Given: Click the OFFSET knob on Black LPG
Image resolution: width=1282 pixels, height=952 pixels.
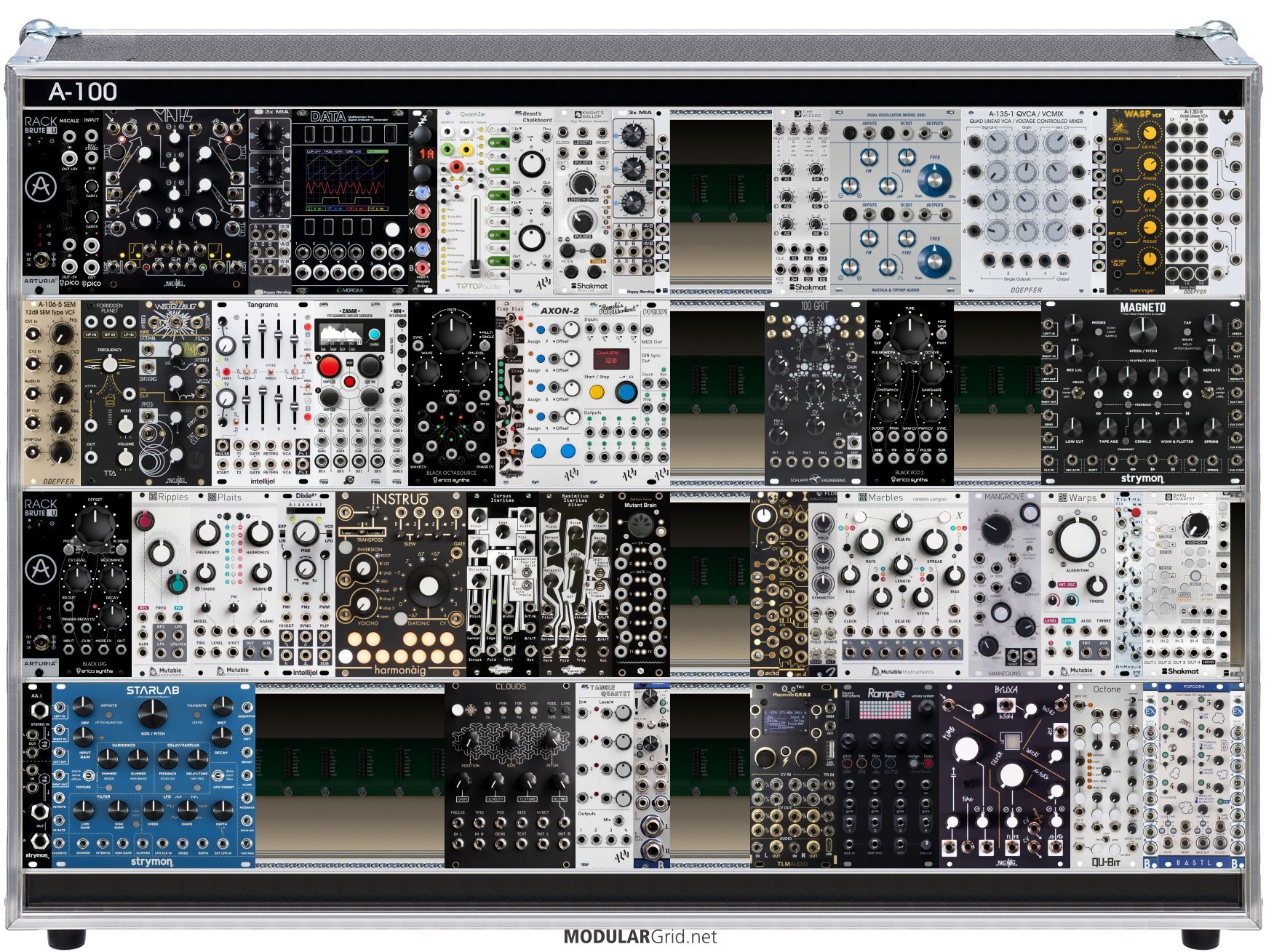Looking at the screenshot, I should click(95, 525).
